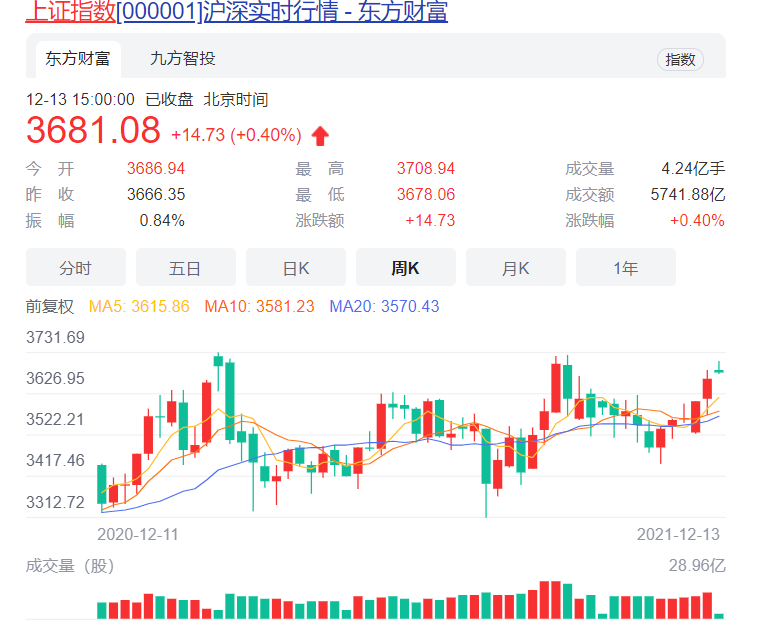Switch to the 九方智投 tab

(182, 59)
